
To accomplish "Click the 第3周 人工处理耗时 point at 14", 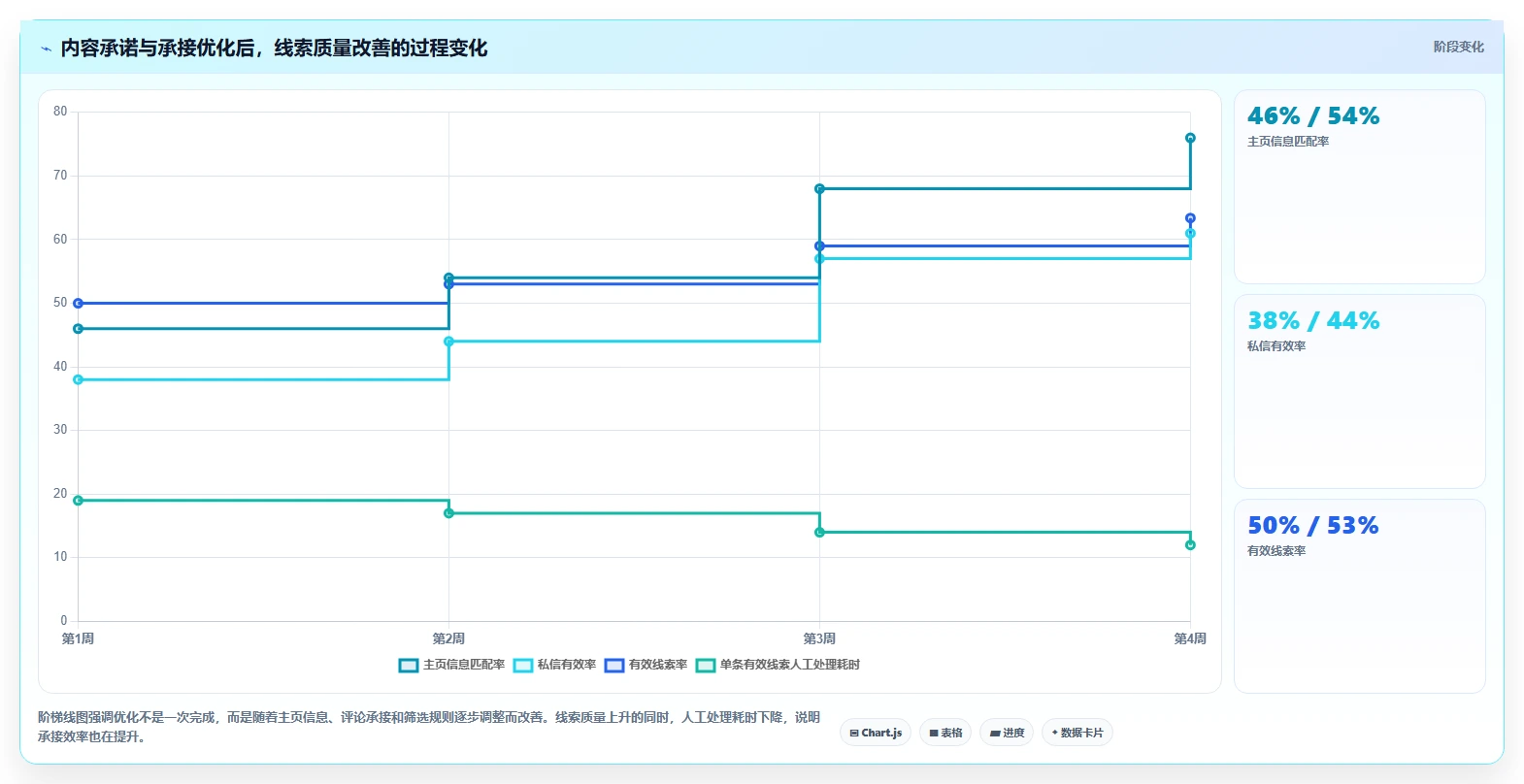I will (x=819, y=532).
